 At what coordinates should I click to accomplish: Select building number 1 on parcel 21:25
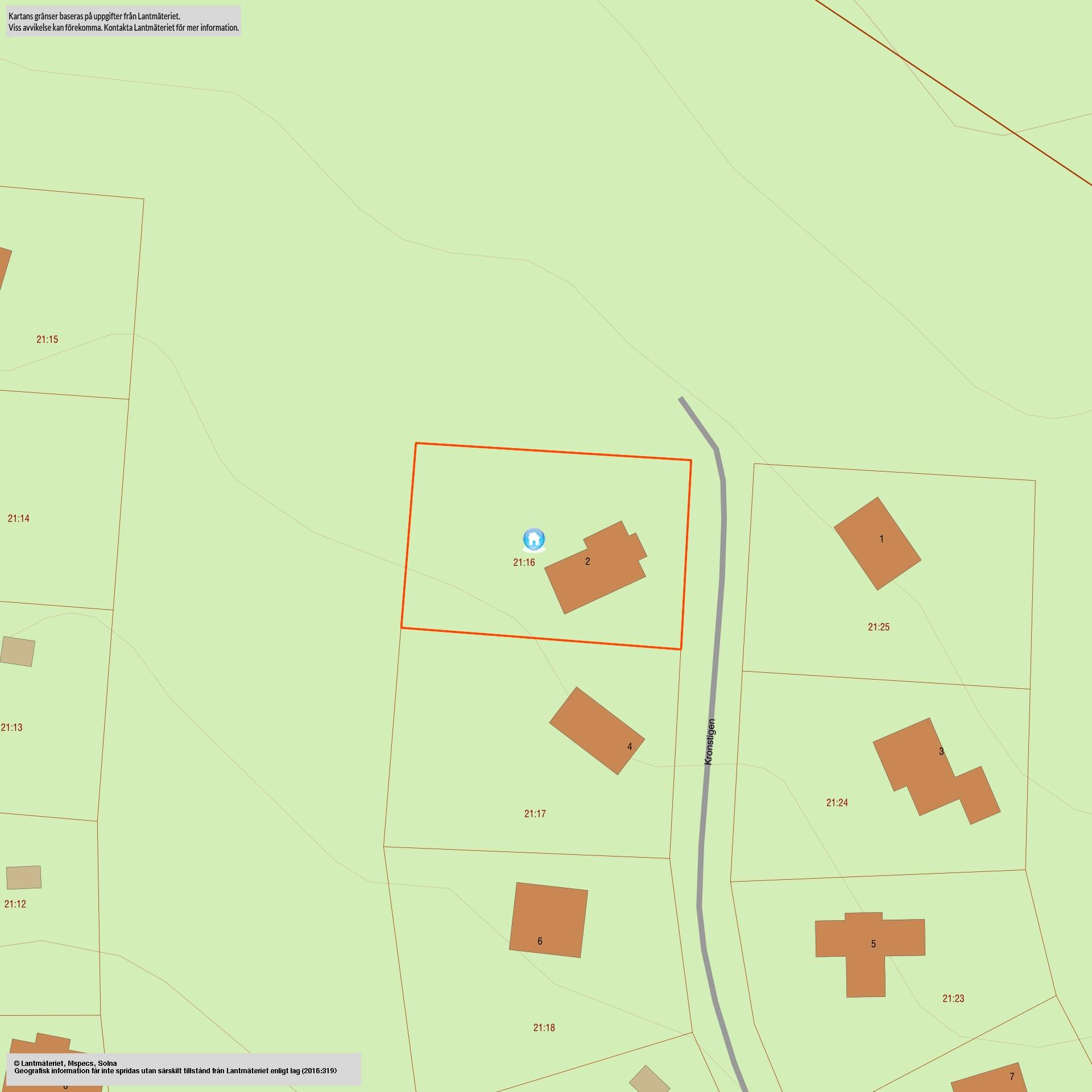pyautogui.click(x=878, y=543)
